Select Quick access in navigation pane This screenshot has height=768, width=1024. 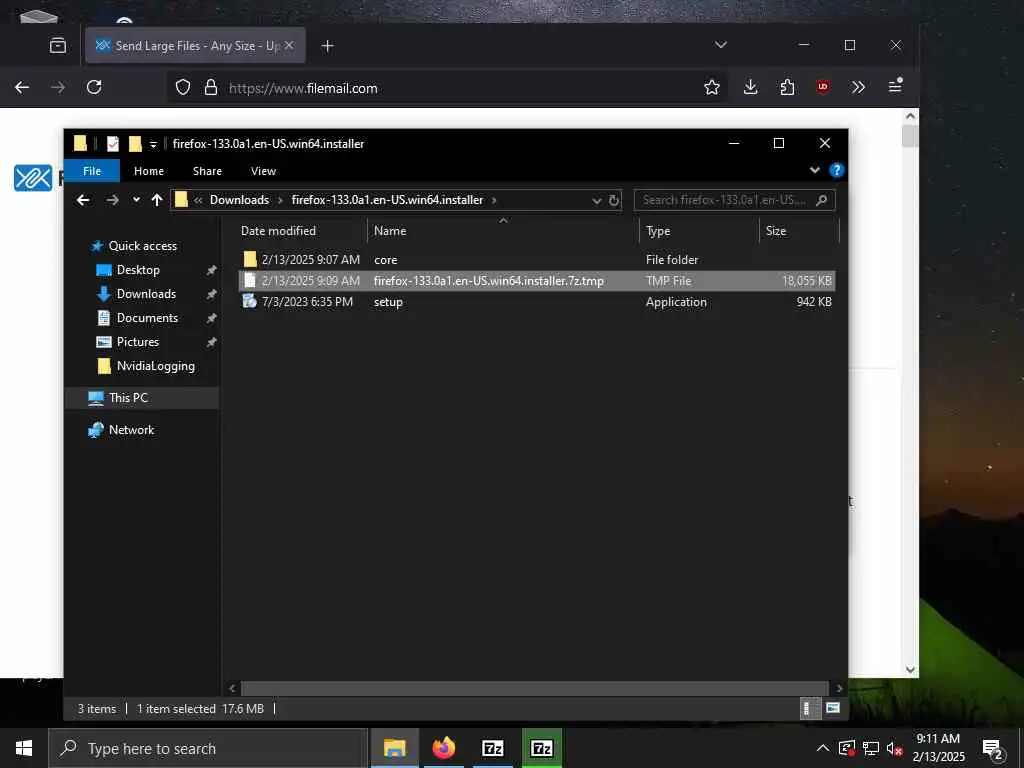point(142,246)
